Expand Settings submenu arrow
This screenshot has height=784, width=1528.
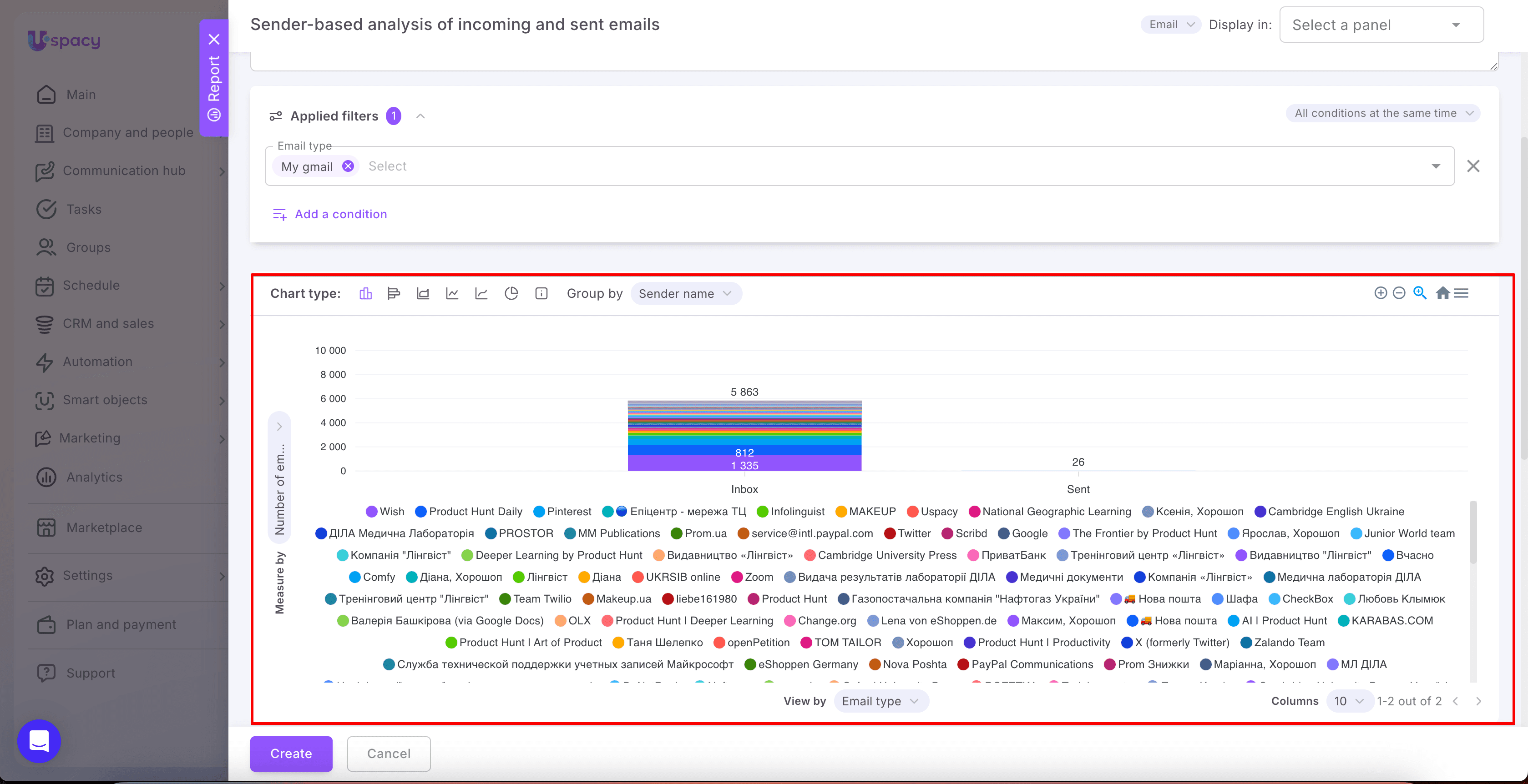tap(222, 576)
